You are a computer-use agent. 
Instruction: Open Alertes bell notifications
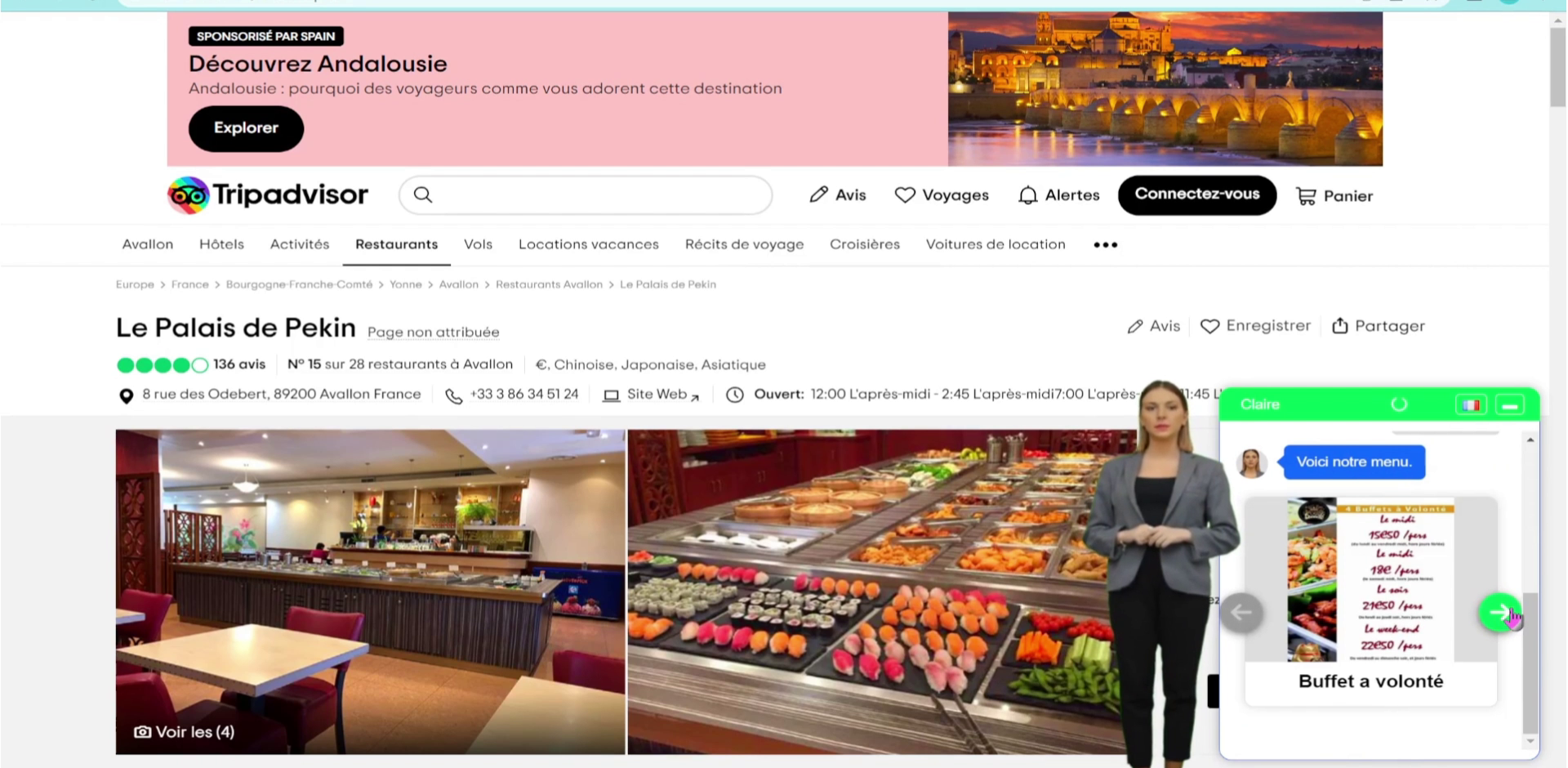(1027, 195)
